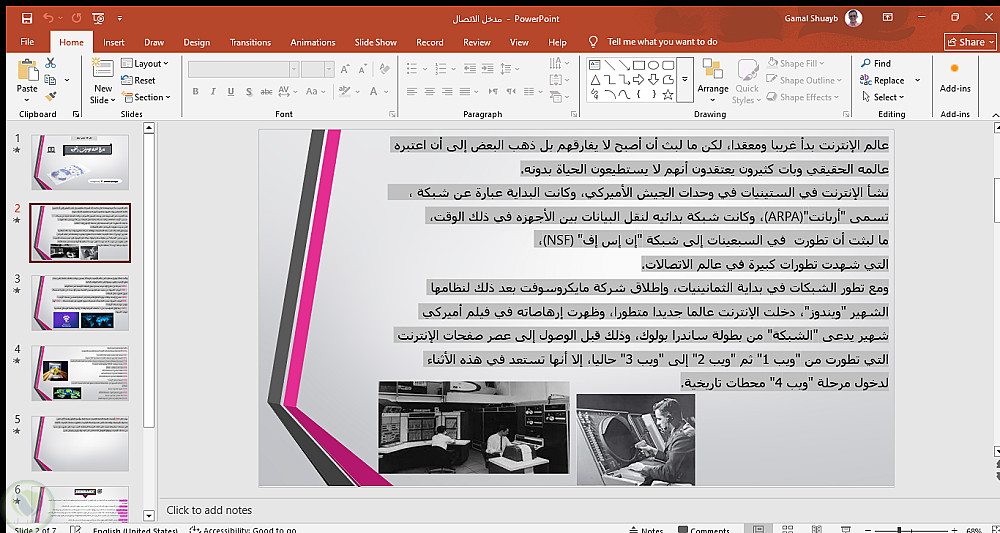
Task: Open the font size combo box arrow
Action: point(329,69)
